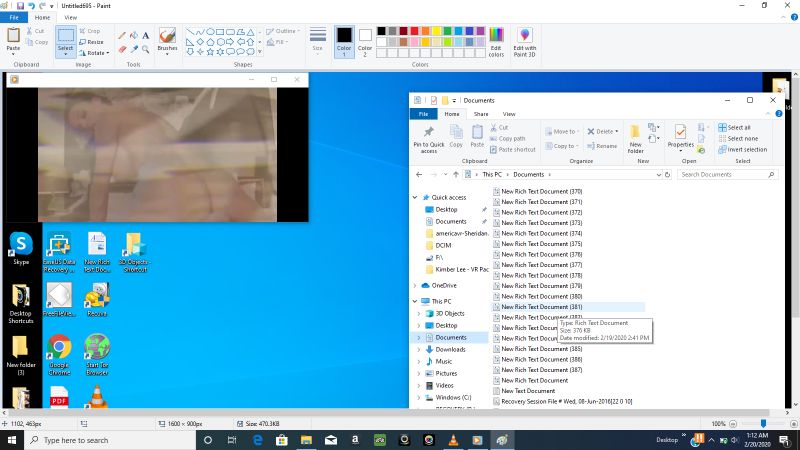800x450 pixels.
Task: Click the Select tool in Paint
Action: pyautogui.click(x=65, y=41)
